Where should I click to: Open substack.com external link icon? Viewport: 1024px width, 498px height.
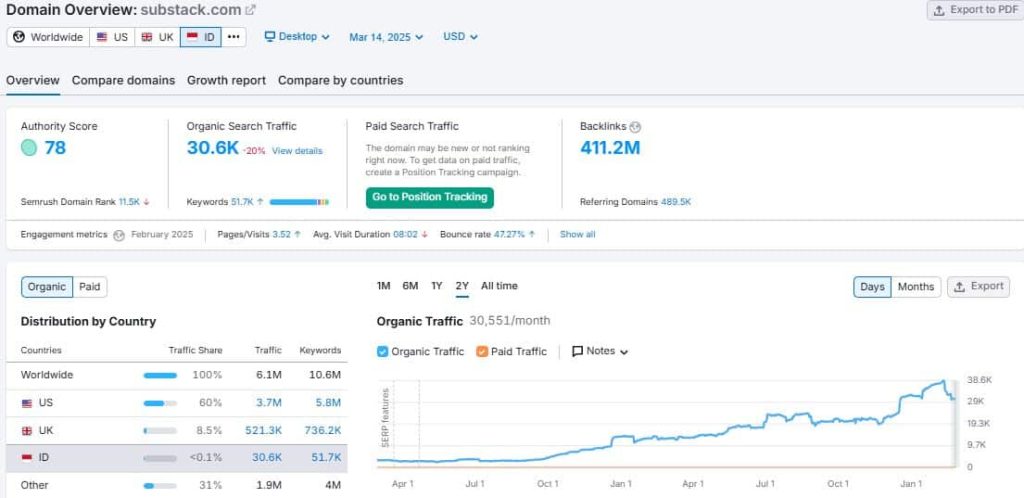point(250,10)
